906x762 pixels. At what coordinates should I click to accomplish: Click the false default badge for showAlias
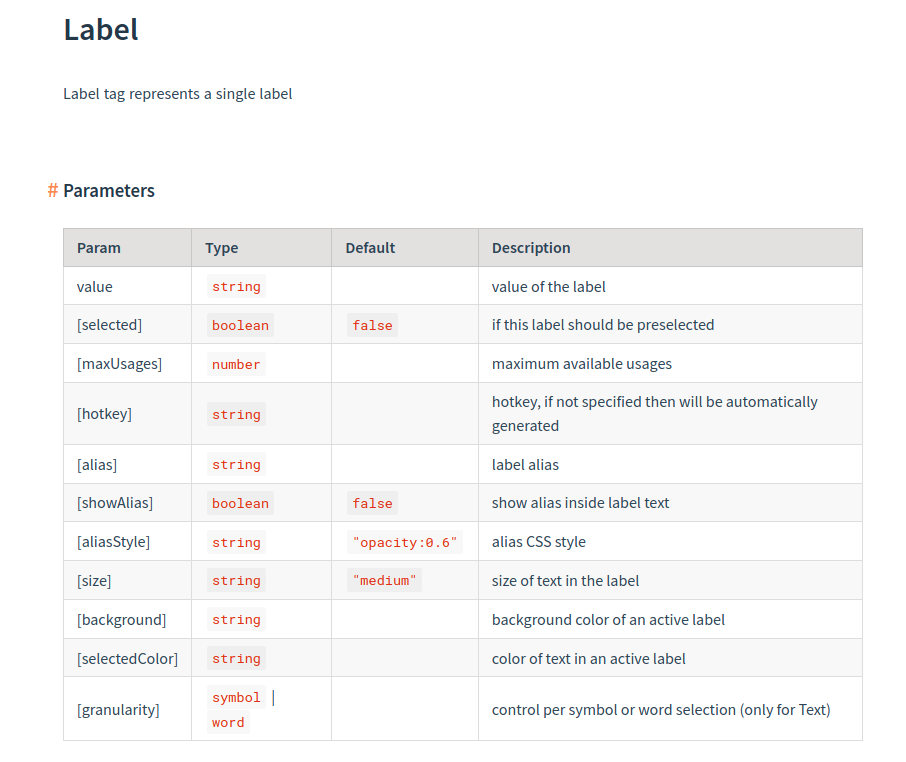372,502
